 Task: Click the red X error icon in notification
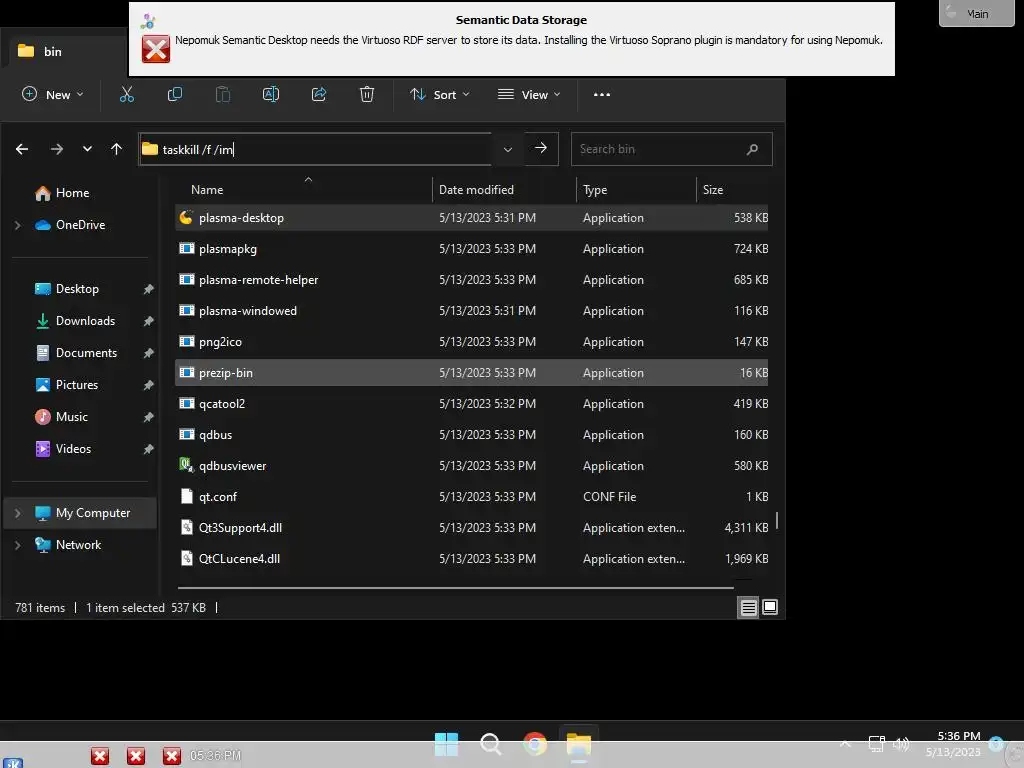(x=156, y=49)
